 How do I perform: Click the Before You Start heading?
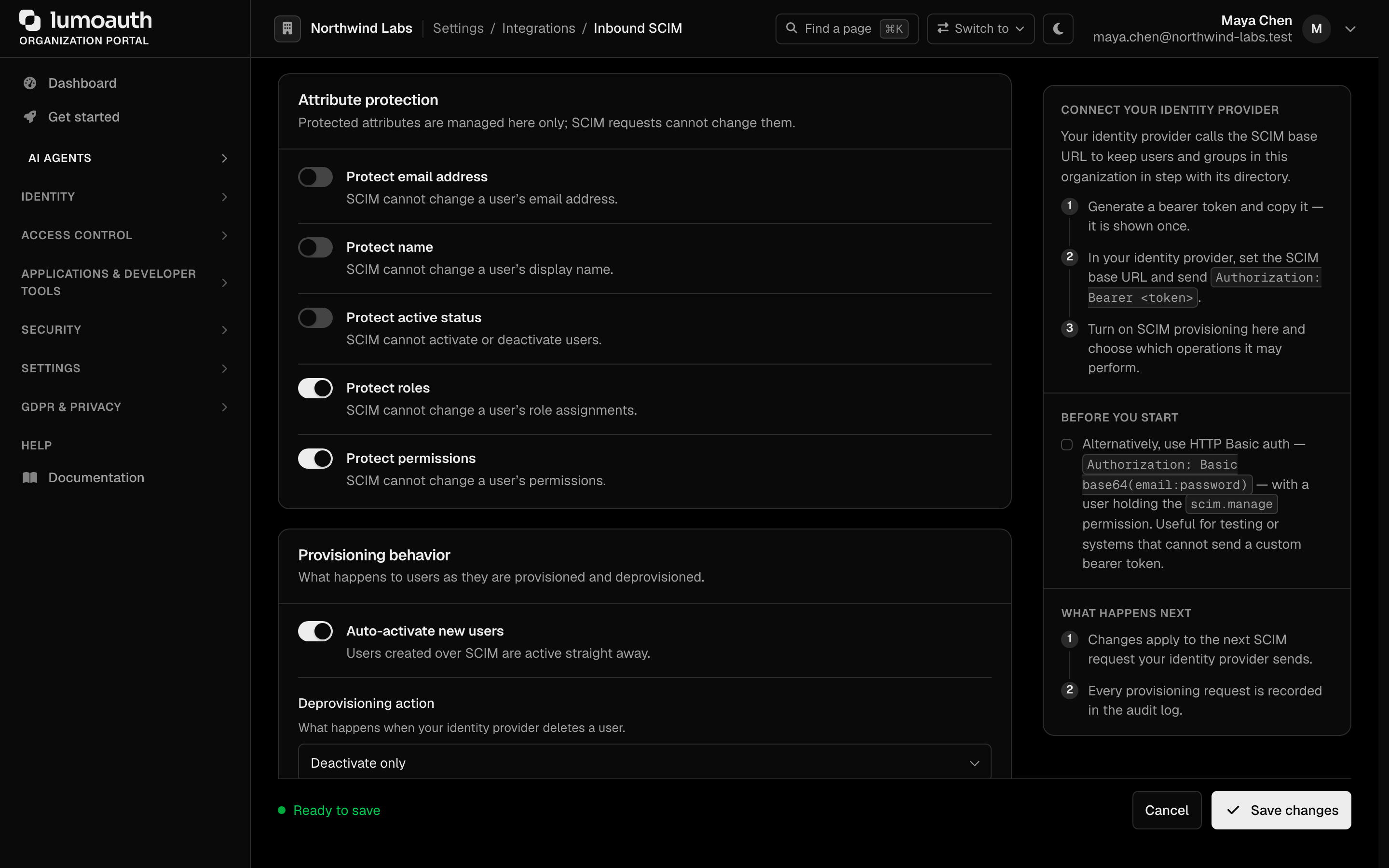coord(1119,417)
